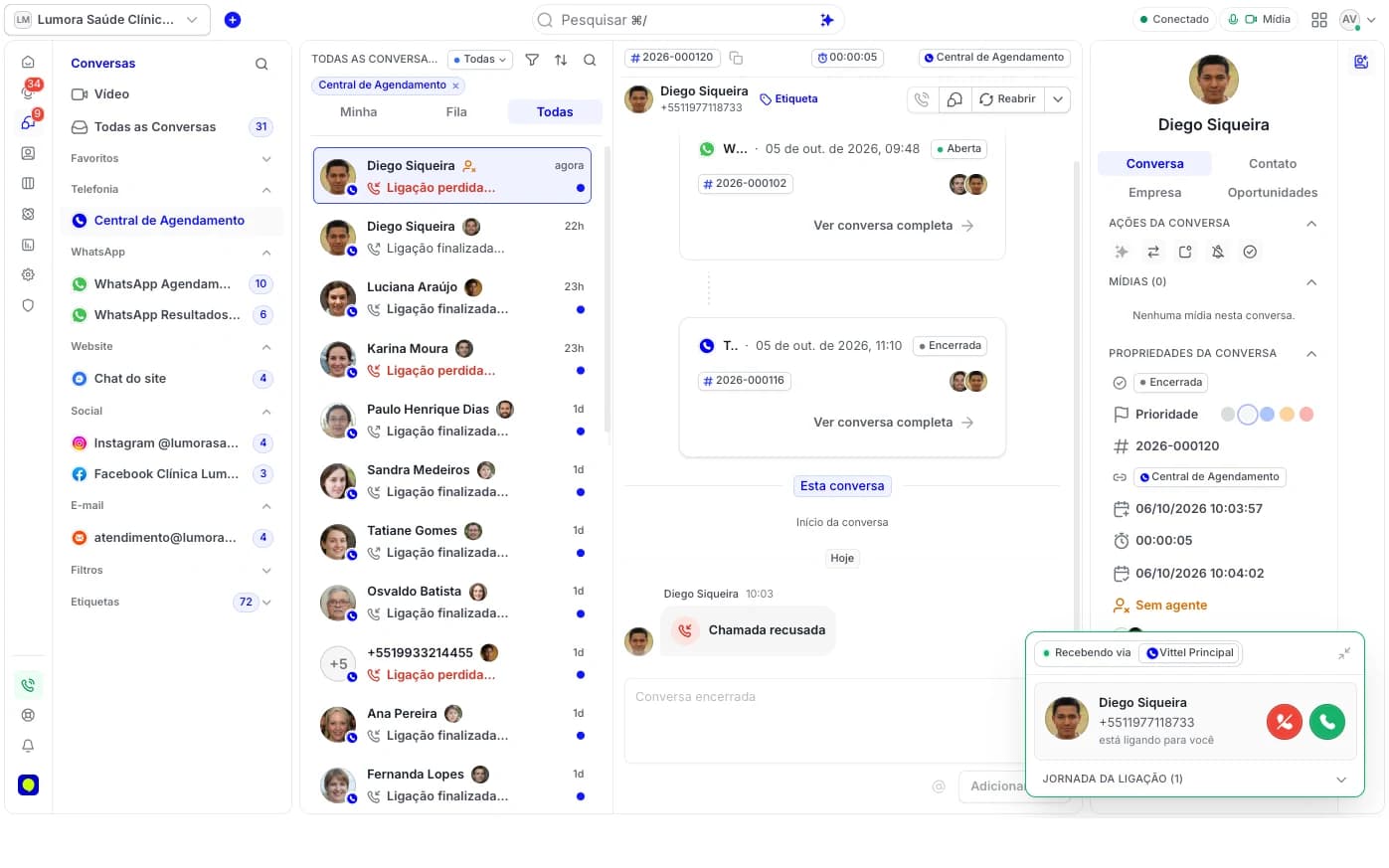Viewport: 1389px width, 868px height.
Task: Open the filter icon in conversation list
Action: (532, 60)
